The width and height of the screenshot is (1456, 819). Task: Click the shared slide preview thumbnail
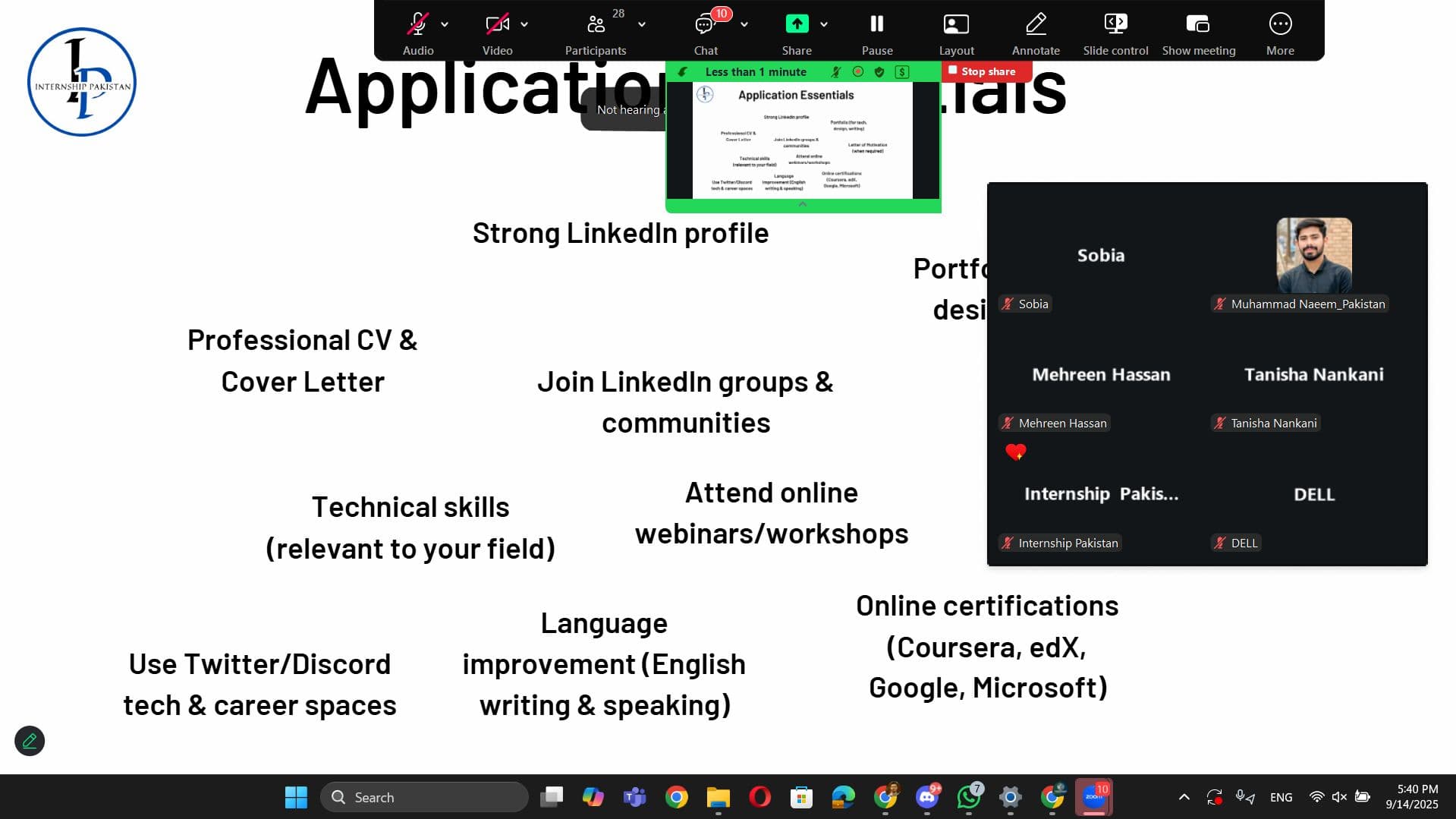pos(803,140)
